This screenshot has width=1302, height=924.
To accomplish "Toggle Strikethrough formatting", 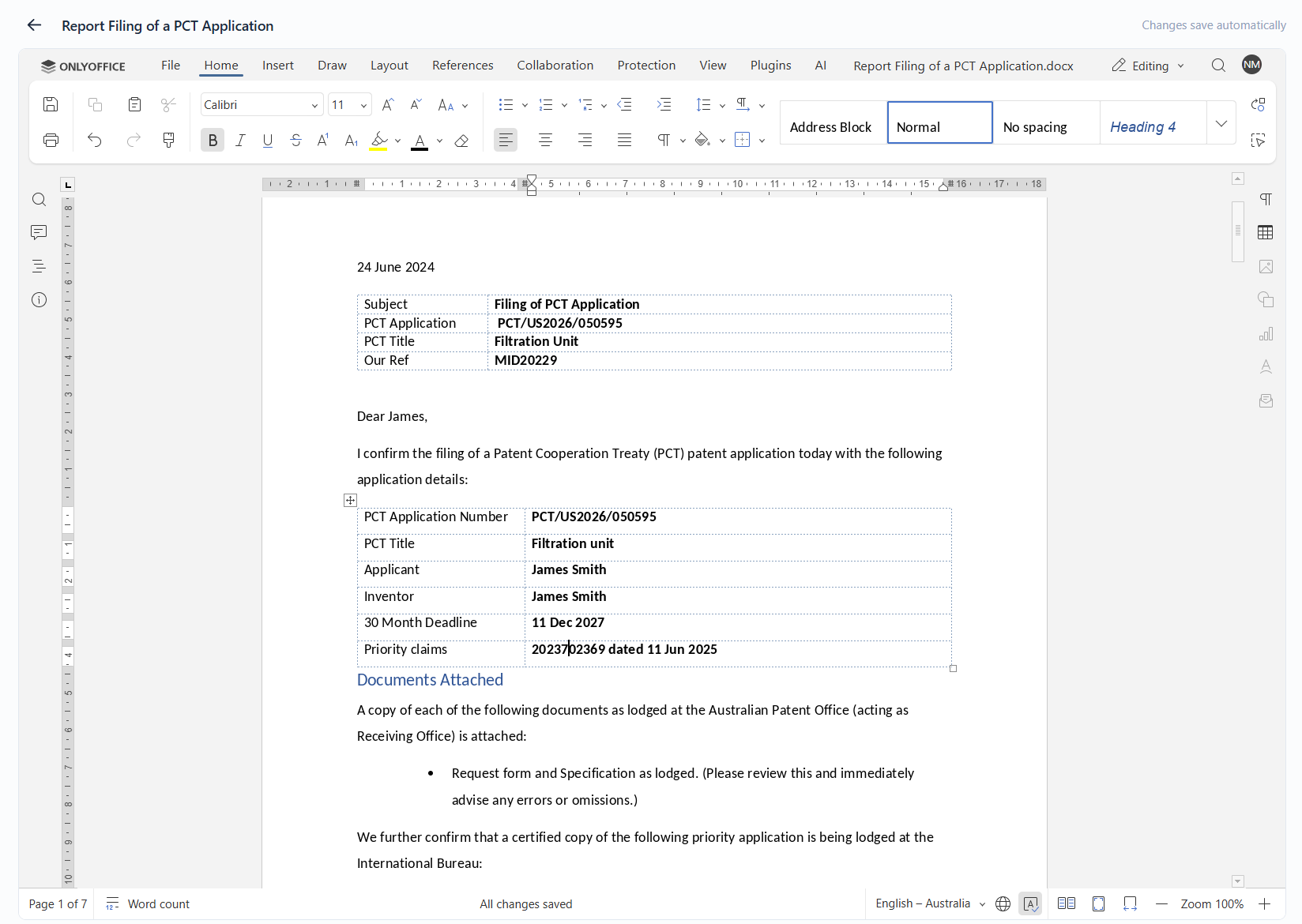I will 295,140.
